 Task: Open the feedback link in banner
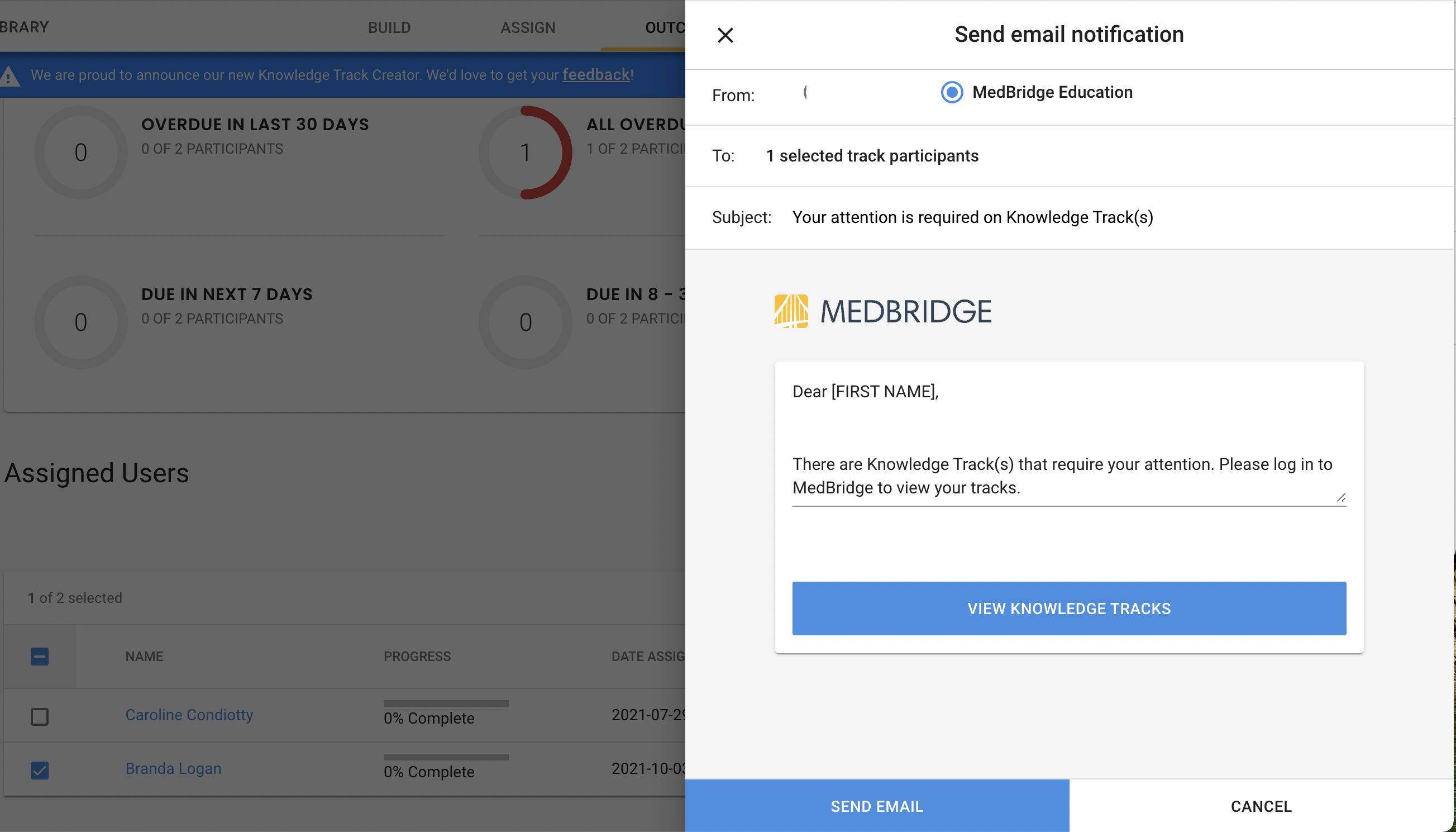pos(595,75)
